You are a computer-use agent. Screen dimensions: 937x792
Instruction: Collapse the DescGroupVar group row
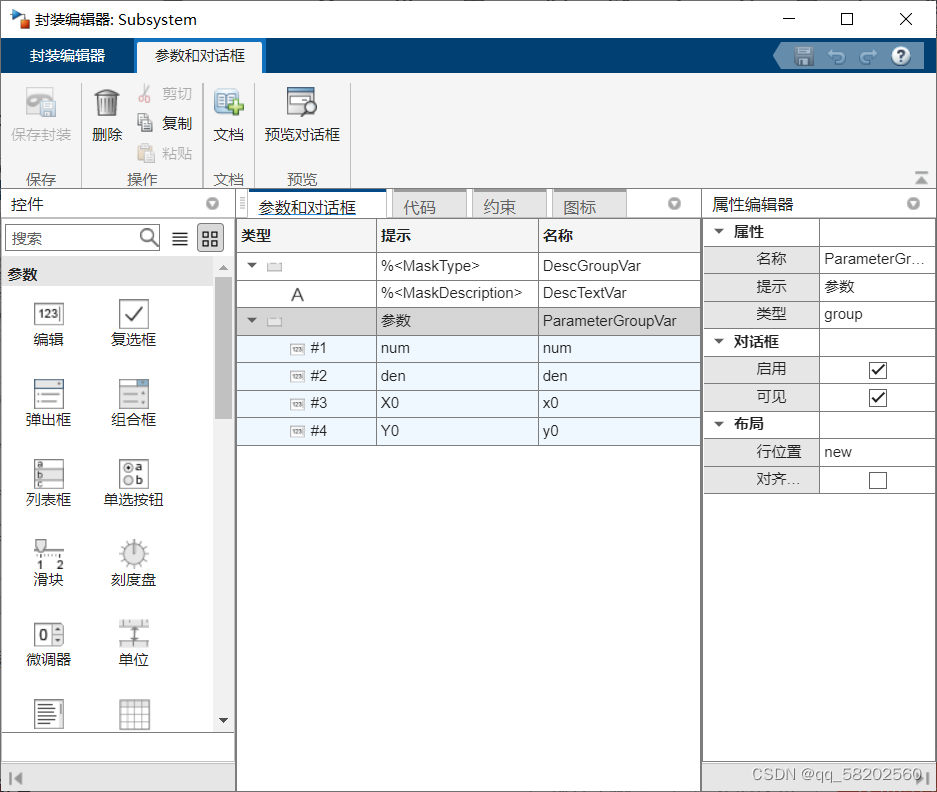252,265
